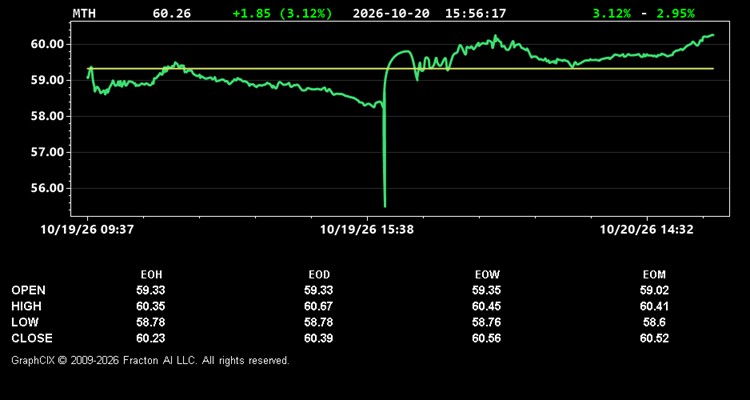This screenshot has width=750, height=400.
Task: Click the EOM low value 58.6
Action: 654,322
